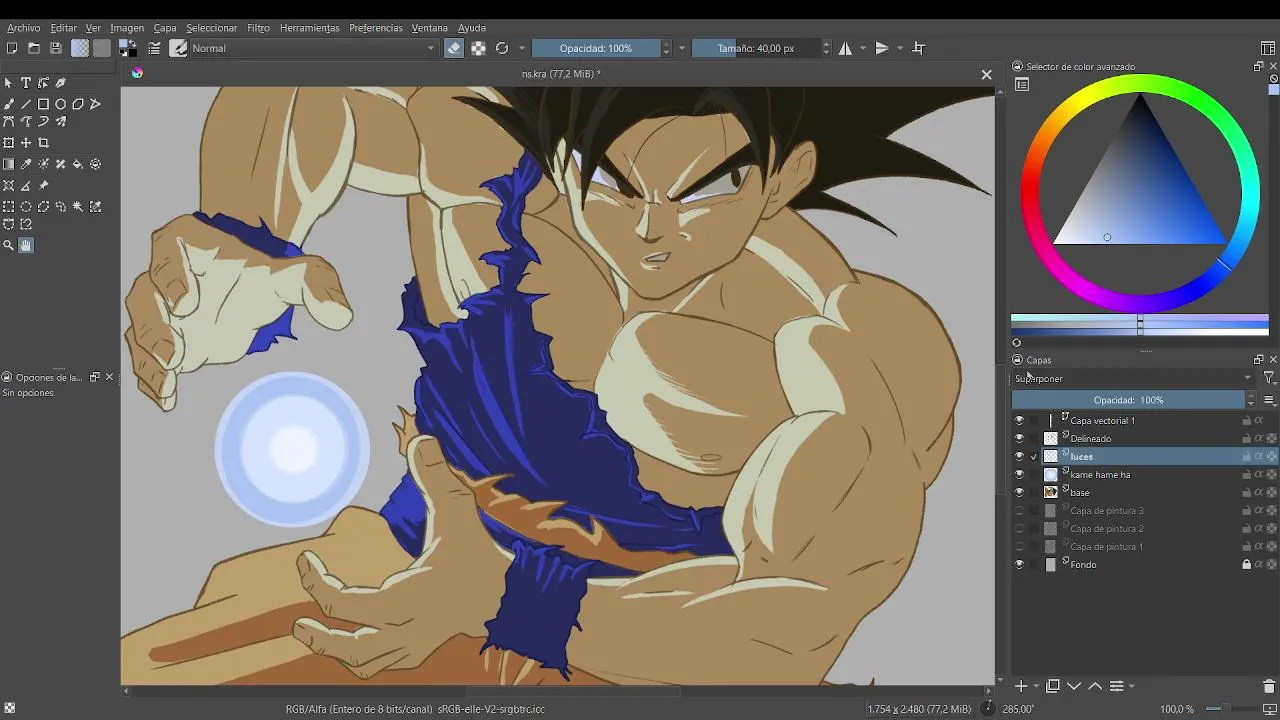Open the Ventana menu
Viewport: 1280px width, 720px height.
429,28
